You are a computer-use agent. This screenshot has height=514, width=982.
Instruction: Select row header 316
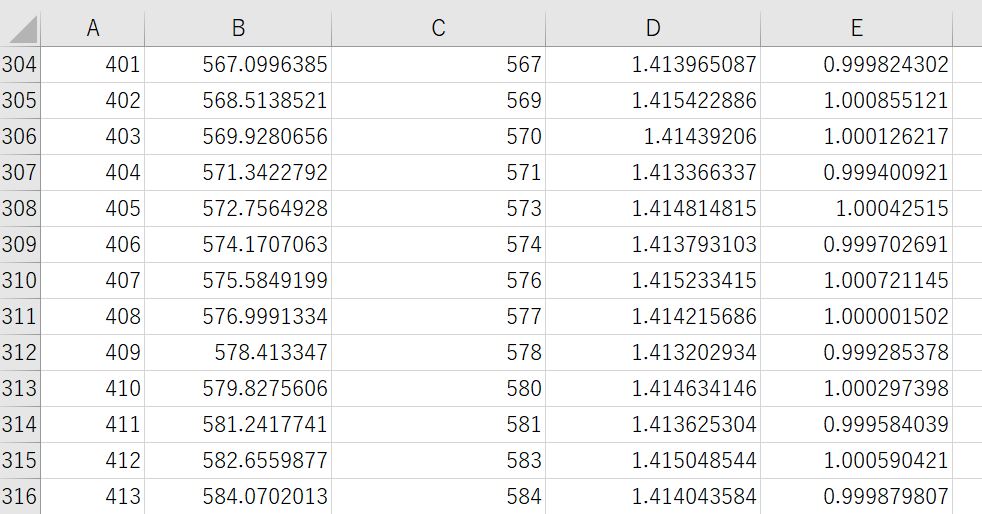[20, 496]
